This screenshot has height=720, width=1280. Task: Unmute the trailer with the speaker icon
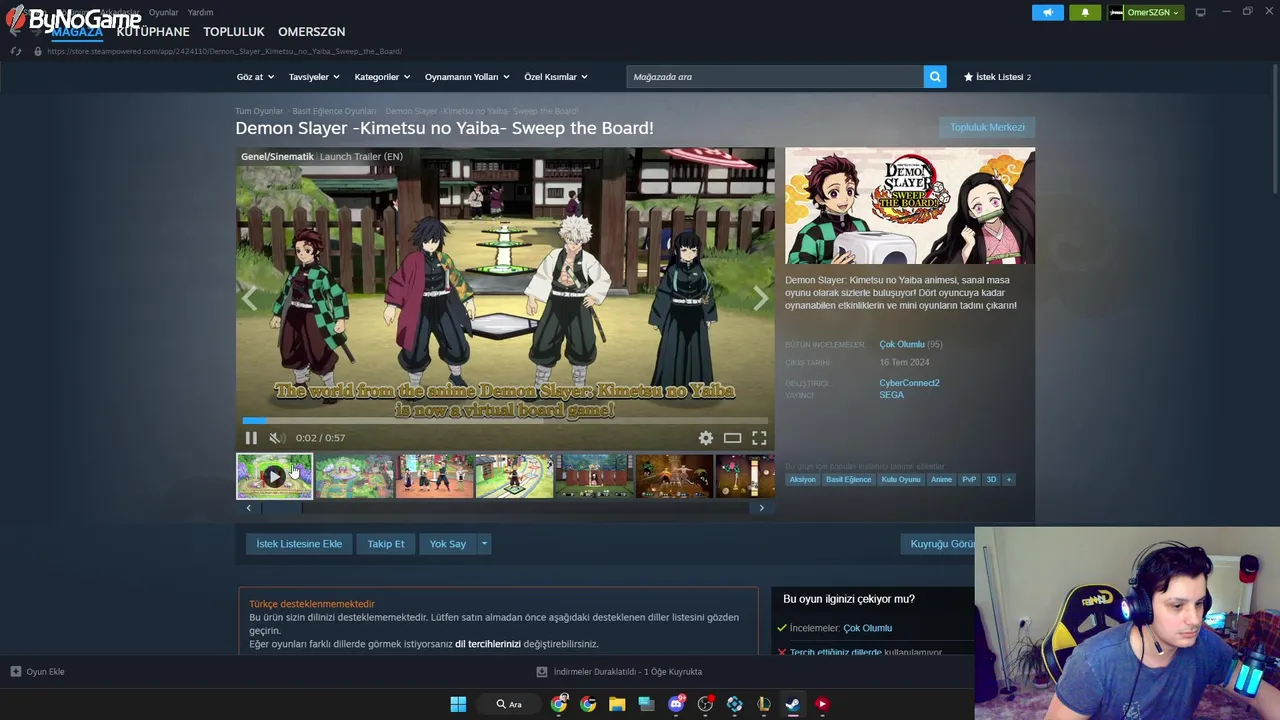point(277,438)
